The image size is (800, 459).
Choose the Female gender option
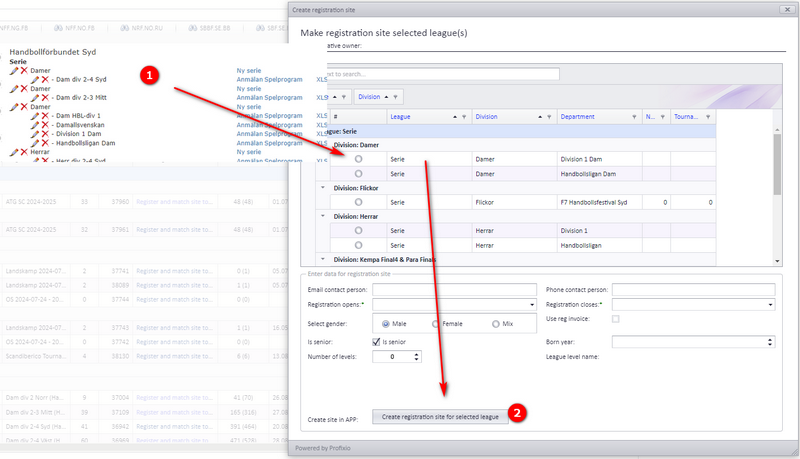coord(435,324)
